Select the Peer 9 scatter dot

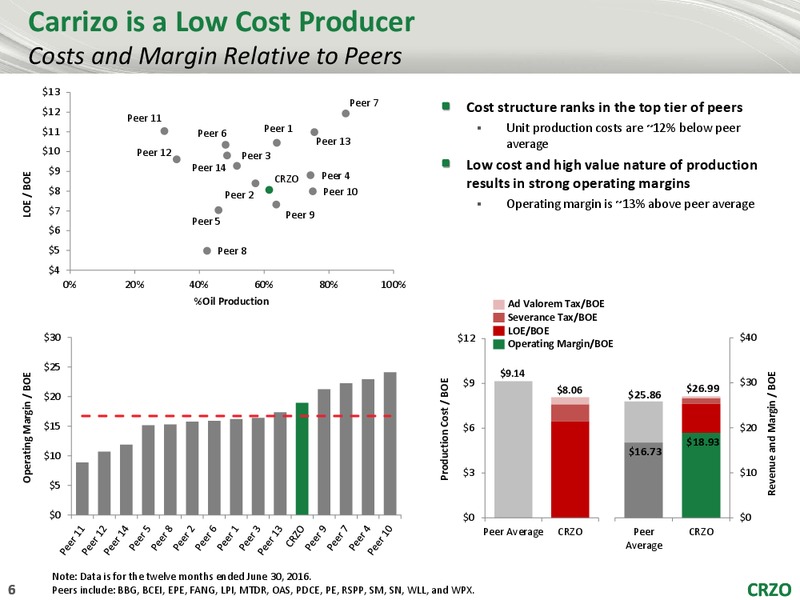tap(276, 204)
